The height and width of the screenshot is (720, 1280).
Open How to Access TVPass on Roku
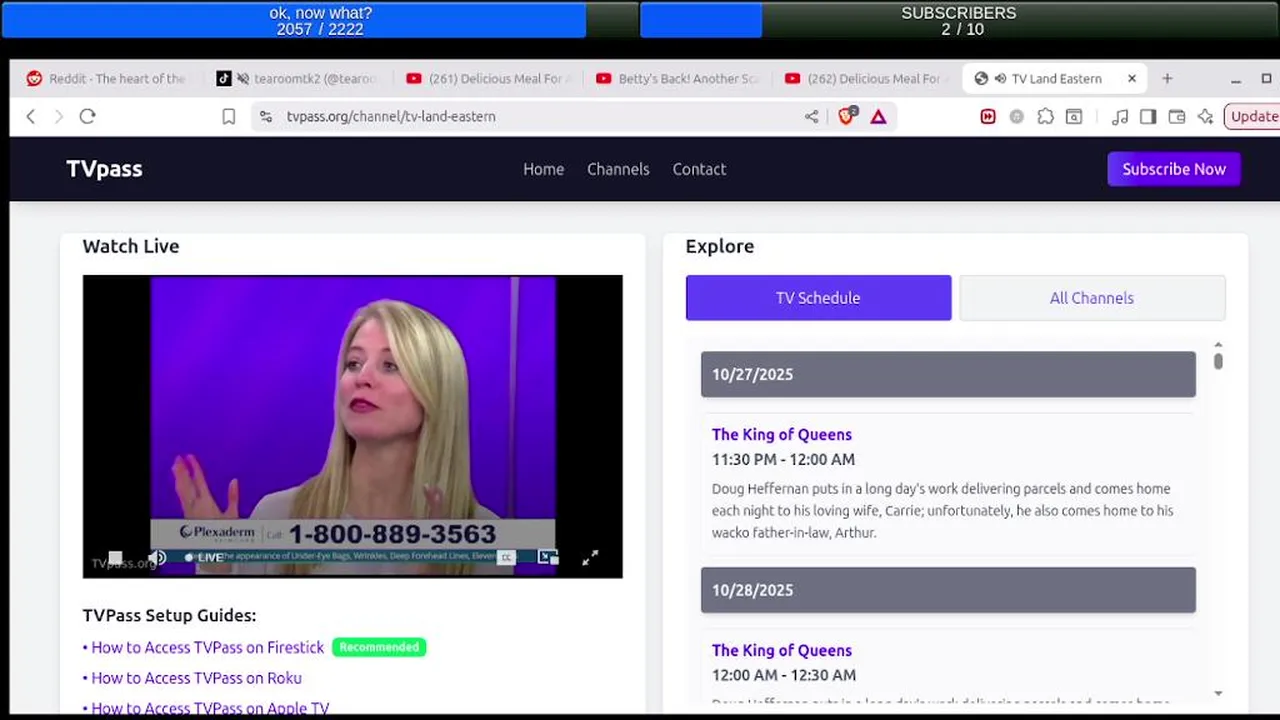click(196, 678)
